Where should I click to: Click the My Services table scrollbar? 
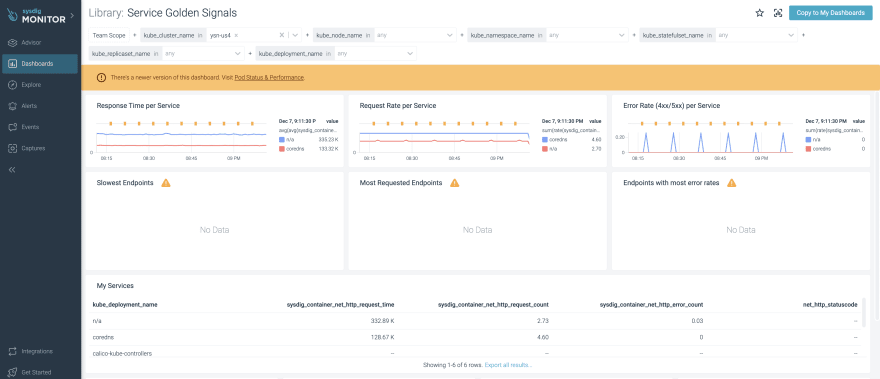click(864, 312)
